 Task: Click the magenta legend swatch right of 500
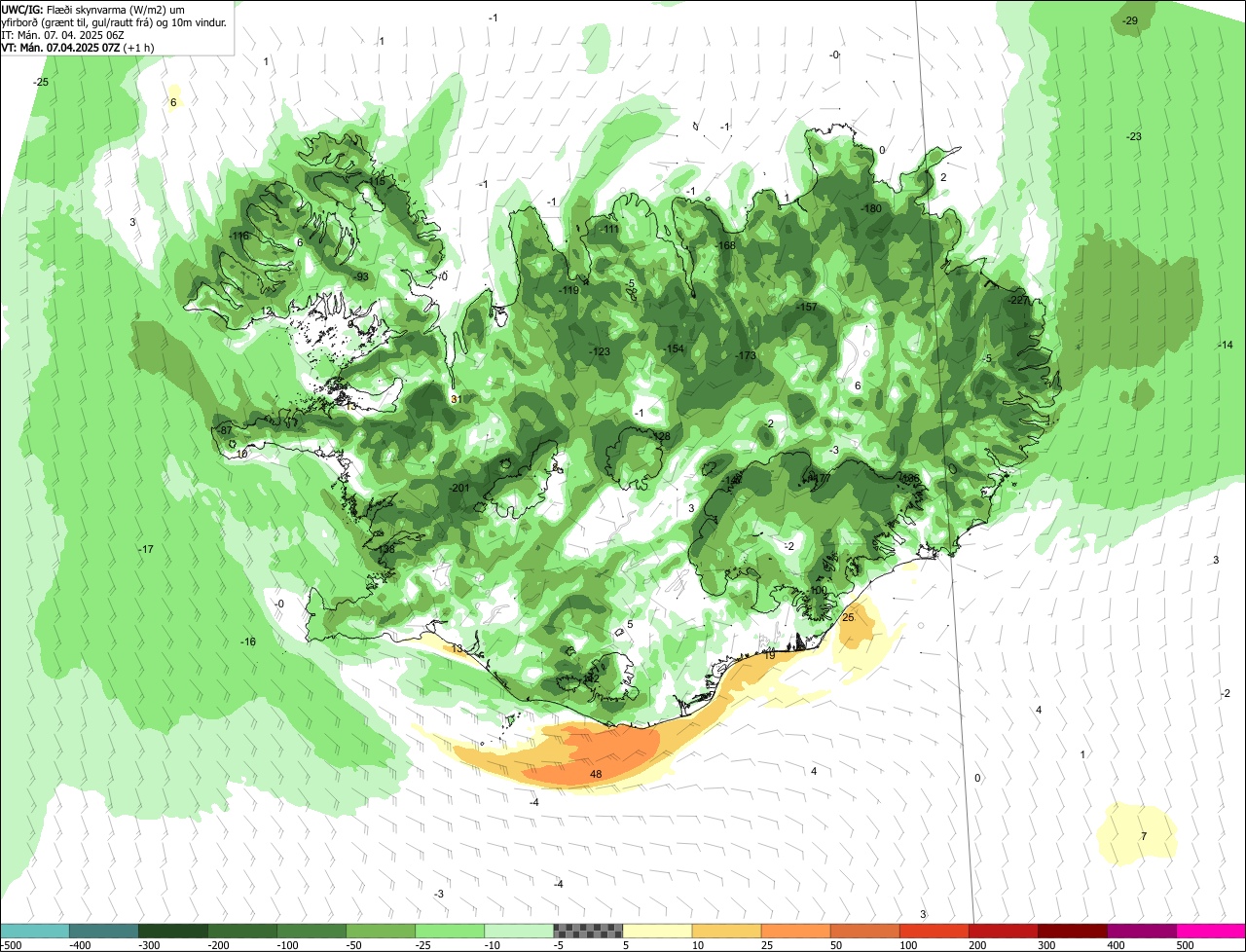pyautogui.click(x=1211, y=931)
